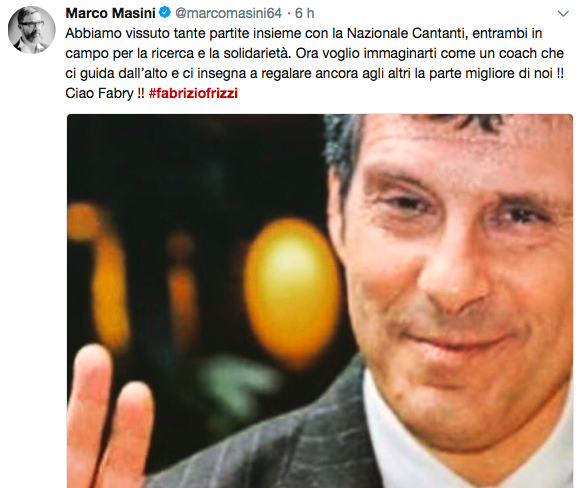Click the peace-sign fingers in the photo

[108, 416]
